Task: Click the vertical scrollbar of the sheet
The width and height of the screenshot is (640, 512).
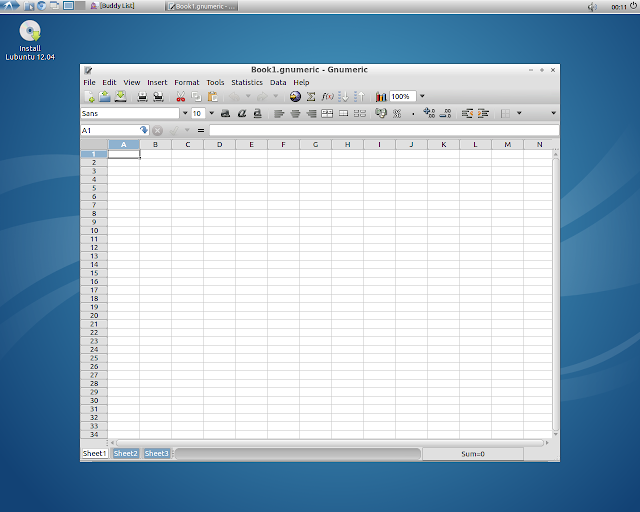Action: (x=556, y=294)
